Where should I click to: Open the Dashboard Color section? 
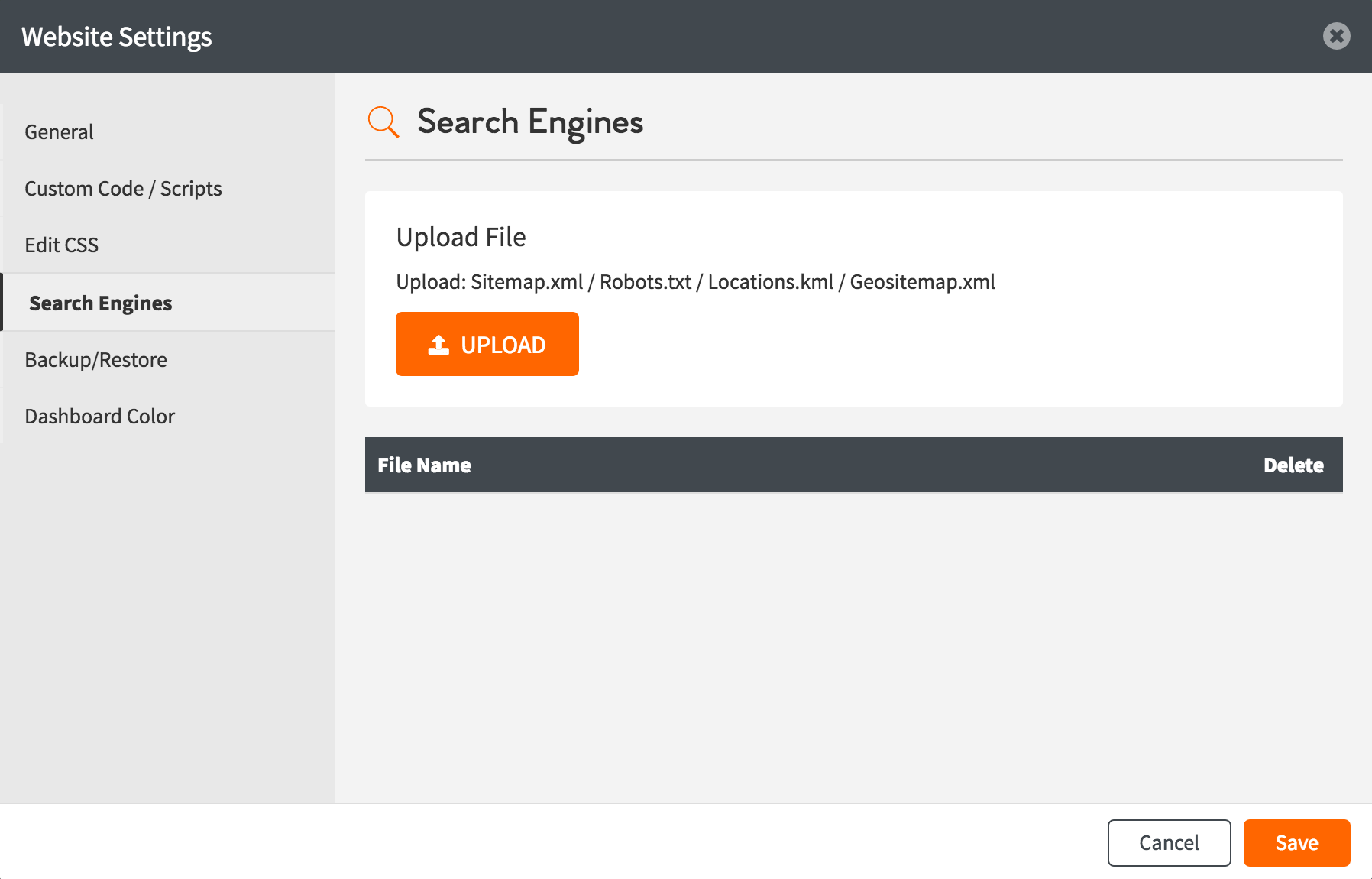100,417
